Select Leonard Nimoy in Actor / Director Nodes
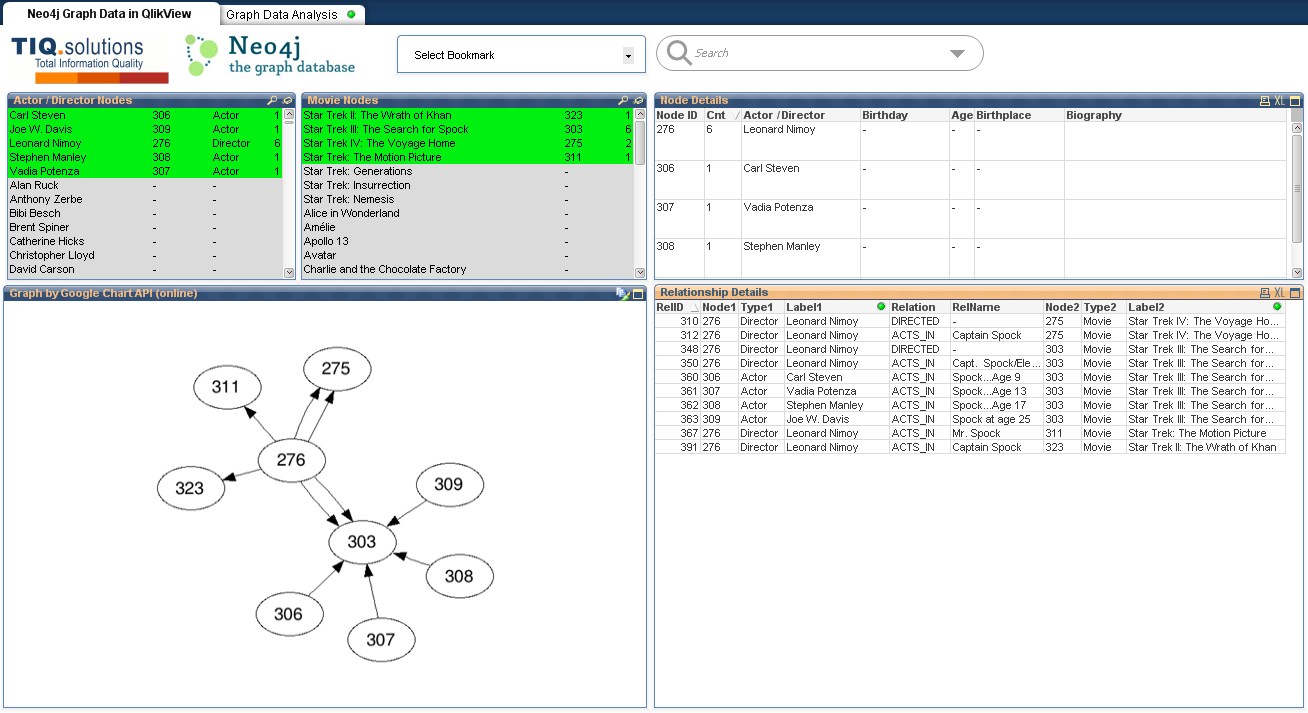This screenshot has height=713, width=1308. pos(145,143)
